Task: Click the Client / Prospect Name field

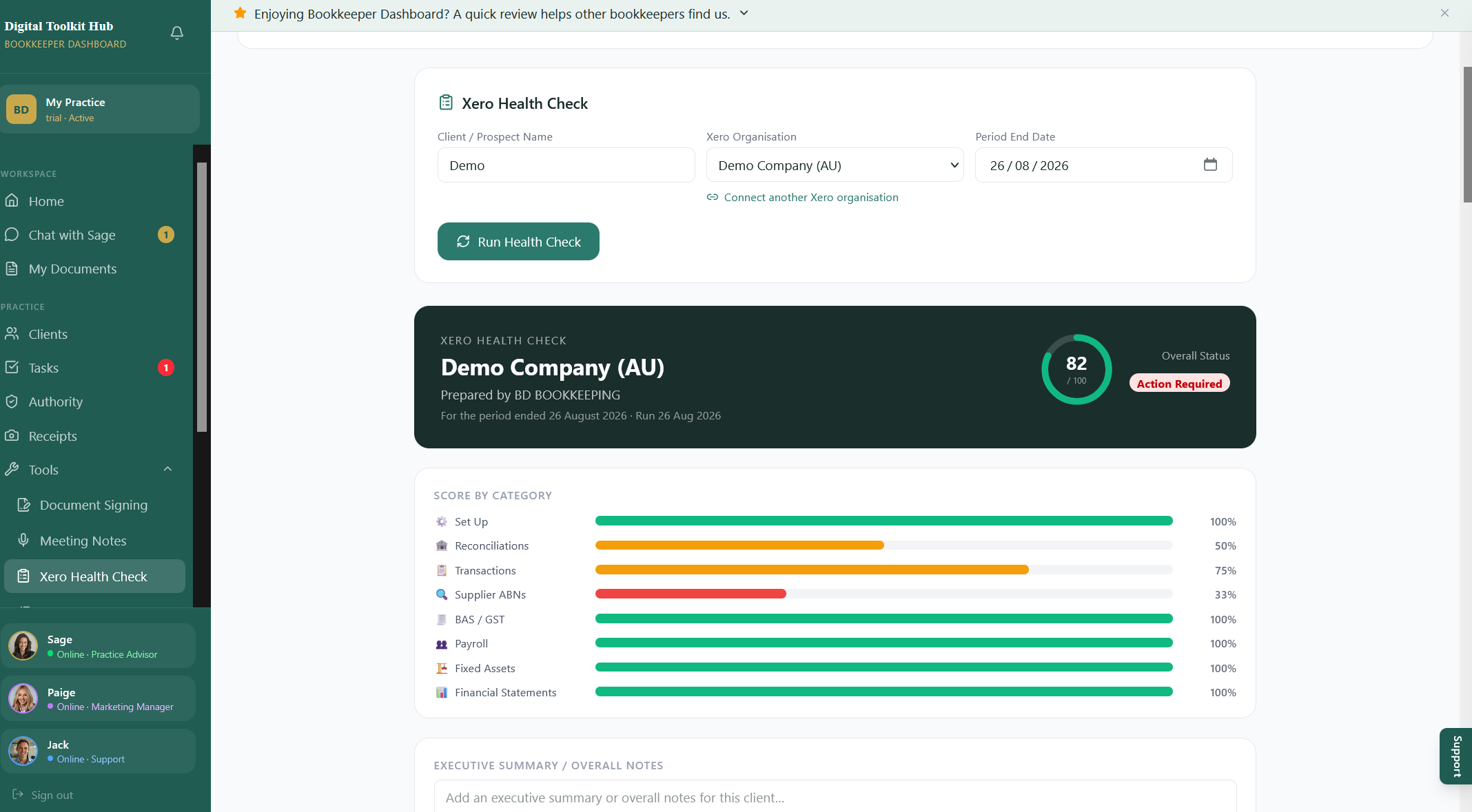Action: pyautogui.click(x=566, y=165)
